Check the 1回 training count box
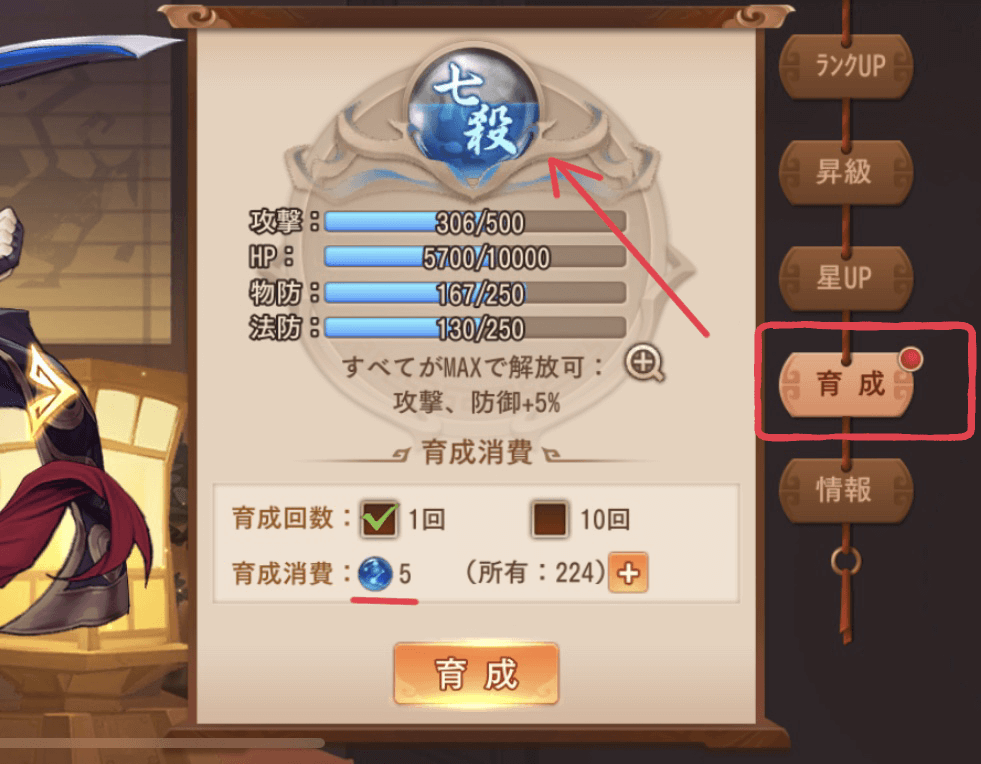Screen dimensions: 981x764 pos(379,519)
